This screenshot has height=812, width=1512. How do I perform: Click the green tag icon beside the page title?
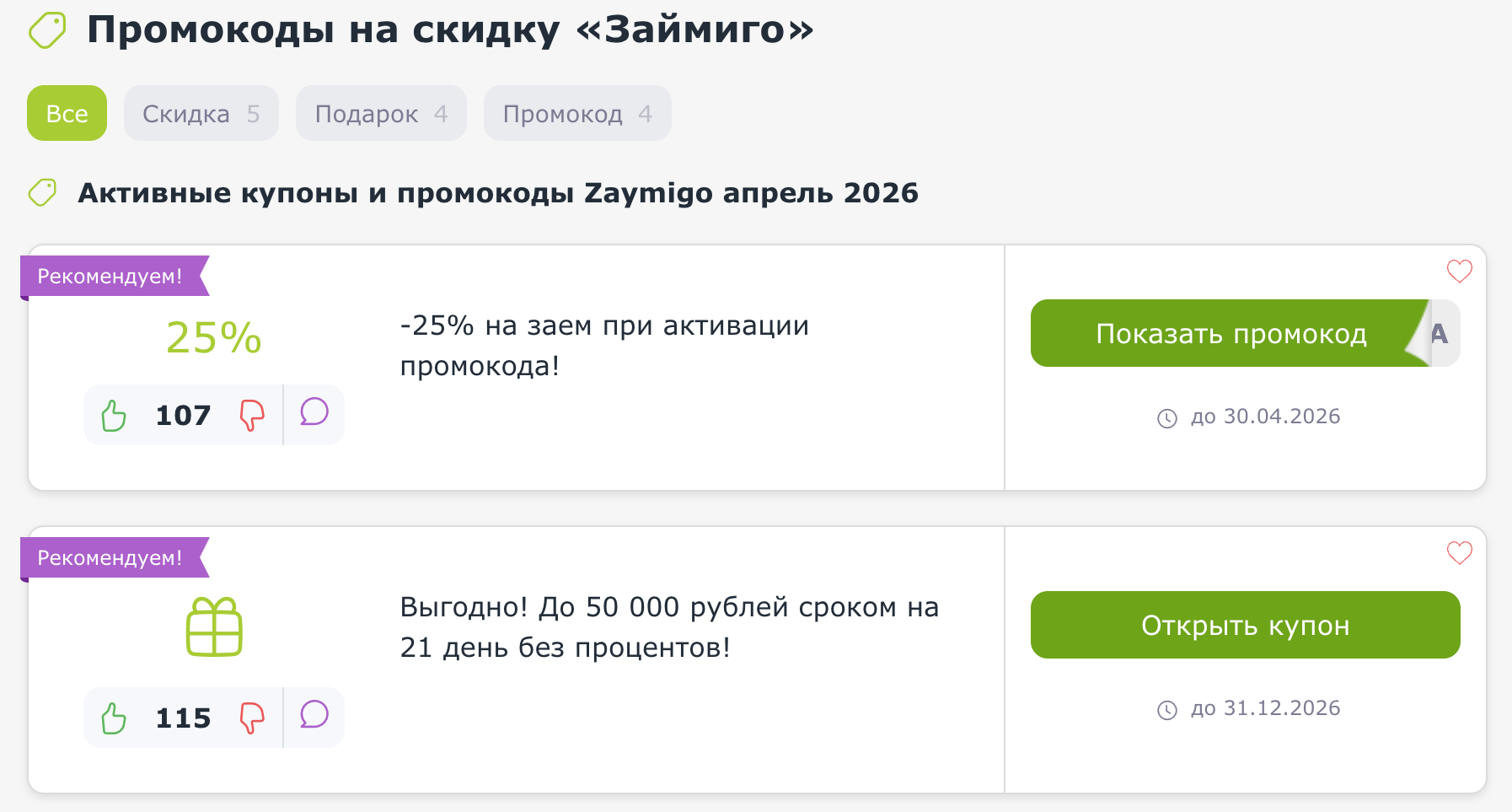(x=46, y=29)
